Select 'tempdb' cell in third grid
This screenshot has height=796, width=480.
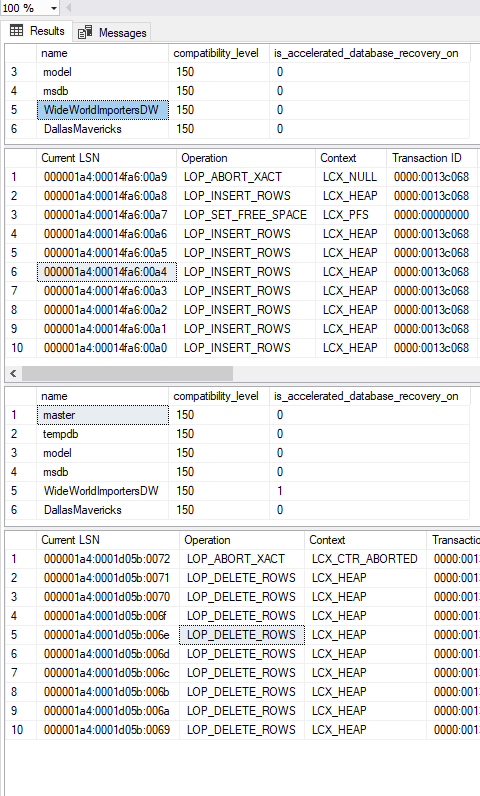click(102, 434)
